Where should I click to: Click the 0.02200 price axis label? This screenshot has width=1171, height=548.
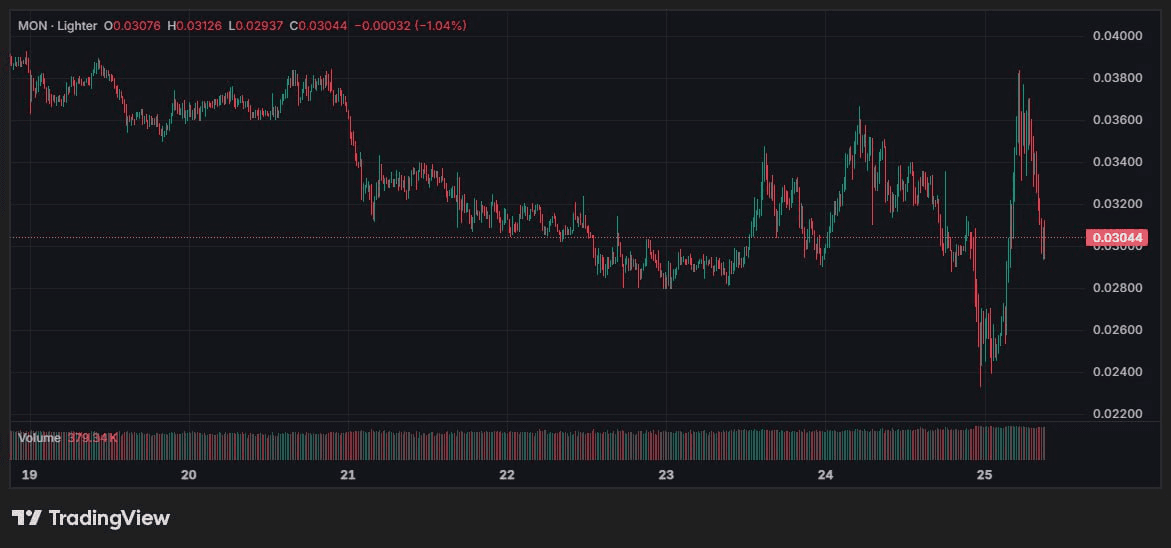click(1116, 414)
